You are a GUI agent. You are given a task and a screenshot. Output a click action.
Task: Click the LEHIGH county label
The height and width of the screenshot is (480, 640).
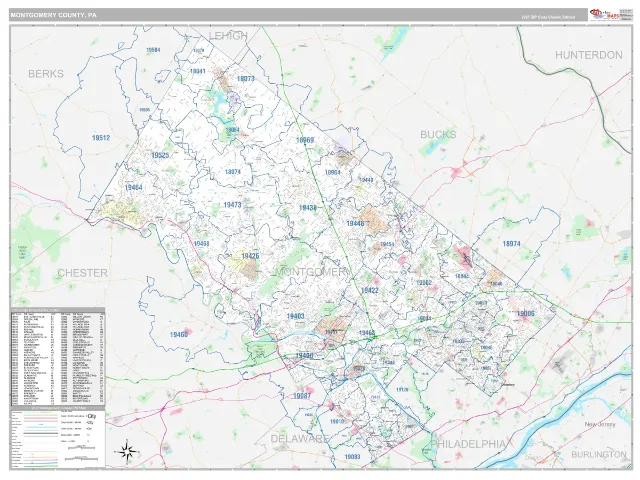point(228,36)
